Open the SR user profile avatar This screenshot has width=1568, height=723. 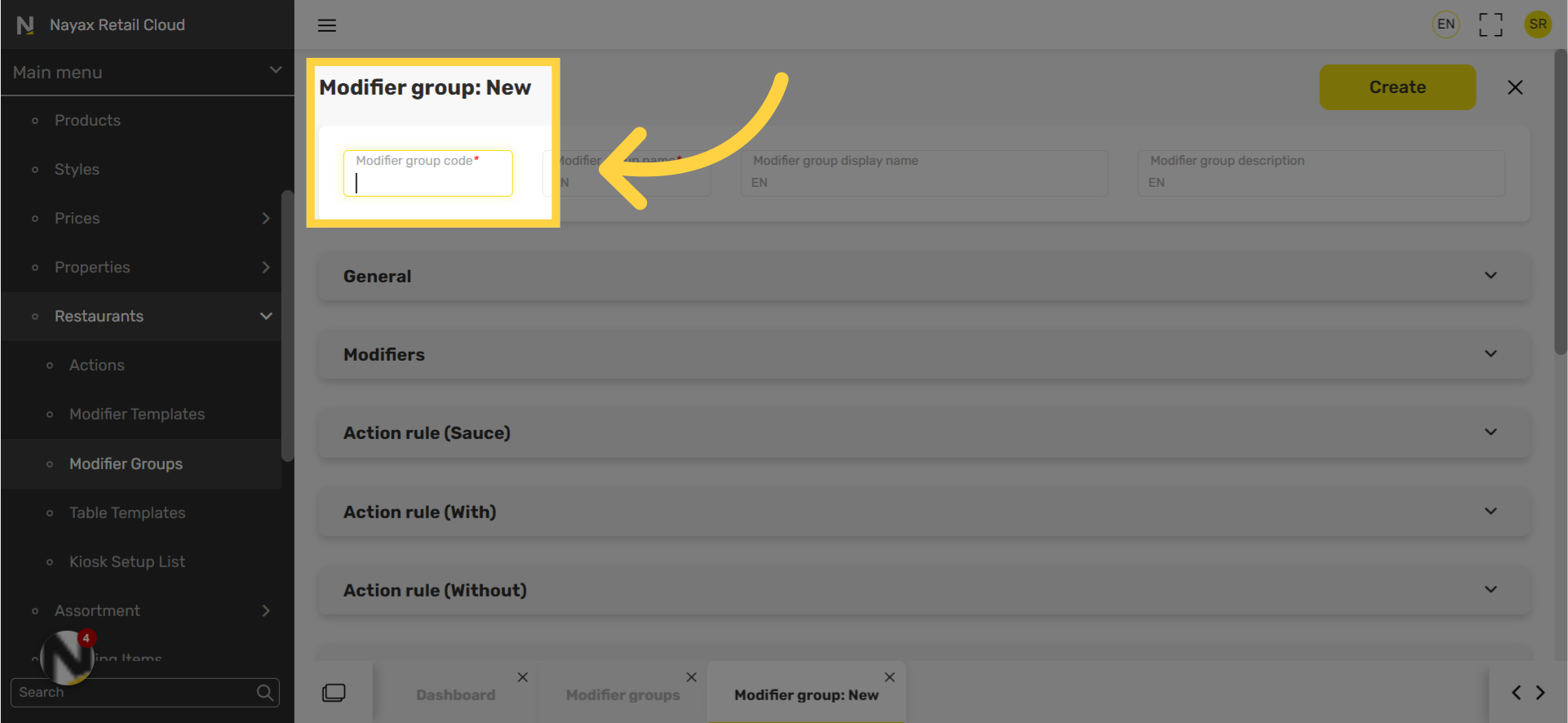(1538, 24)
